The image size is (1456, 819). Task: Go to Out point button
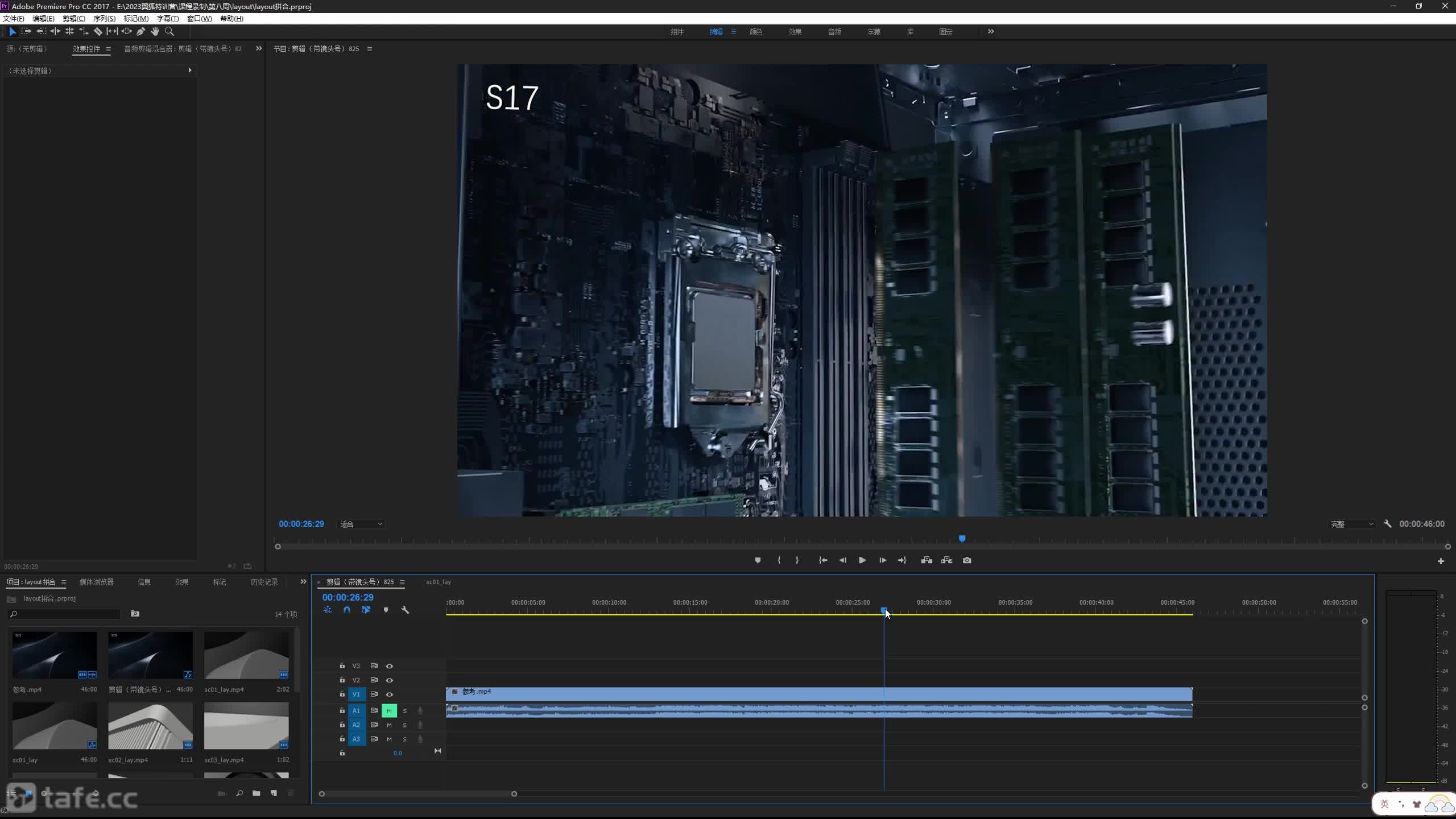(x=902, y=560)
